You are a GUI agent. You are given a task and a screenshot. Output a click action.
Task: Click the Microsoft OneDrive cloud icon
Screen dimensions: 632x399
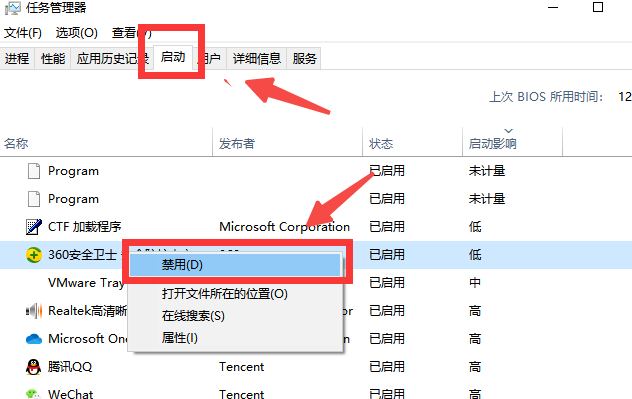click(34, 339)
